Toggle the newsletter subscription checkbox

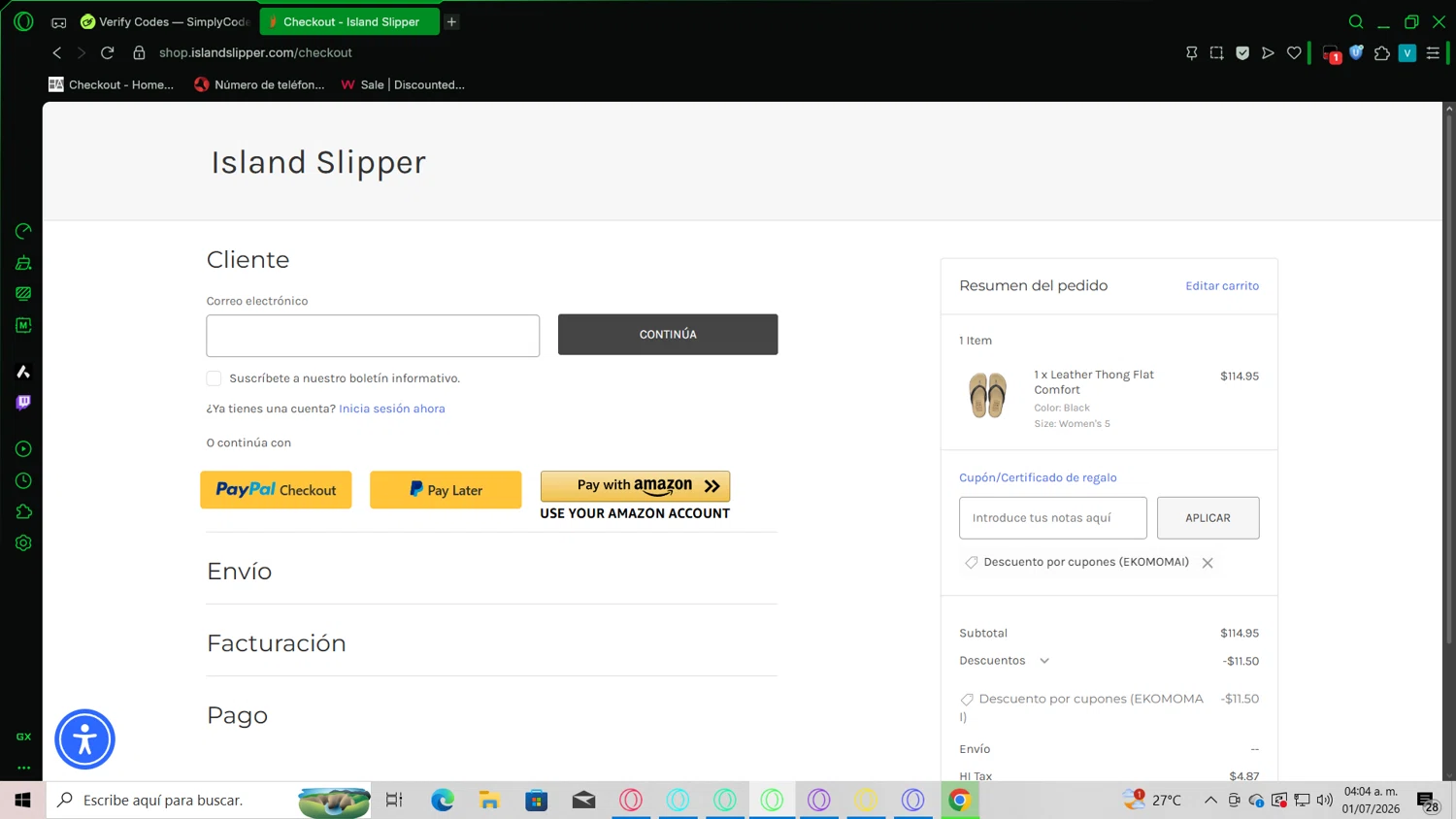coord(214,378)
